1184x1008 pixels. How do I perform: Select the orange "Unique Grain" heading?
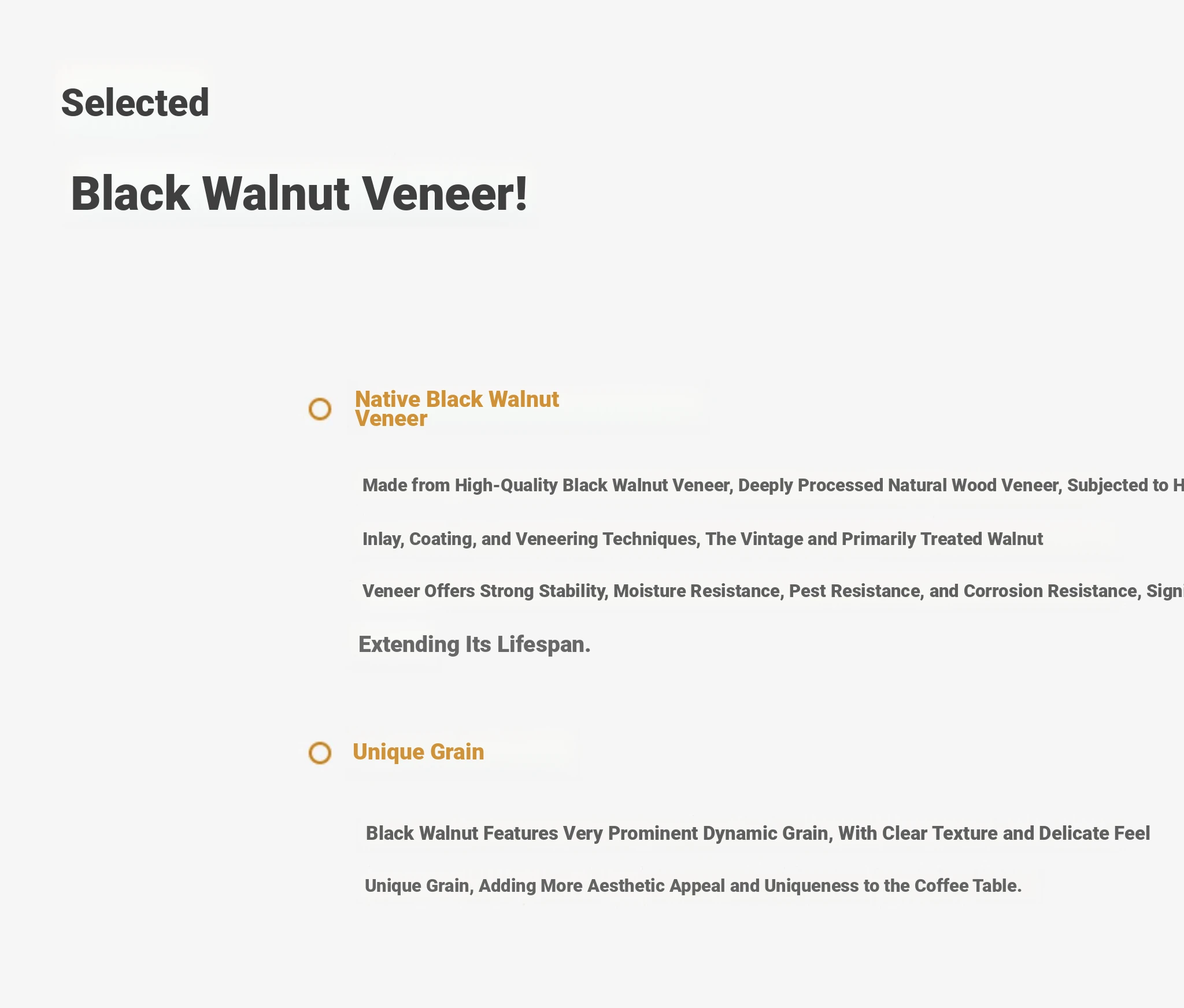click(x=419, y=752)
